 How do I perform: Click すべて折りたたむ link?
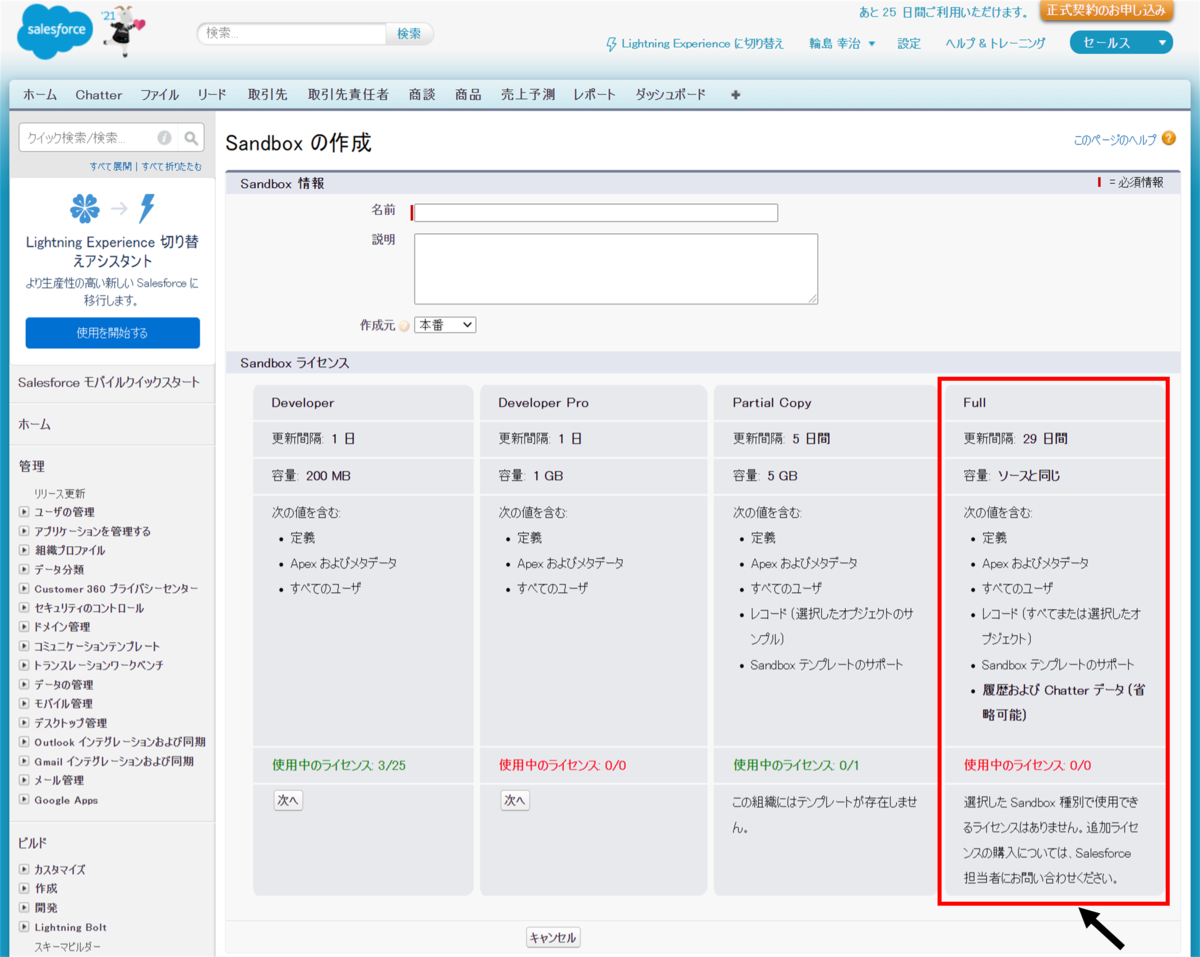[171, 166]
